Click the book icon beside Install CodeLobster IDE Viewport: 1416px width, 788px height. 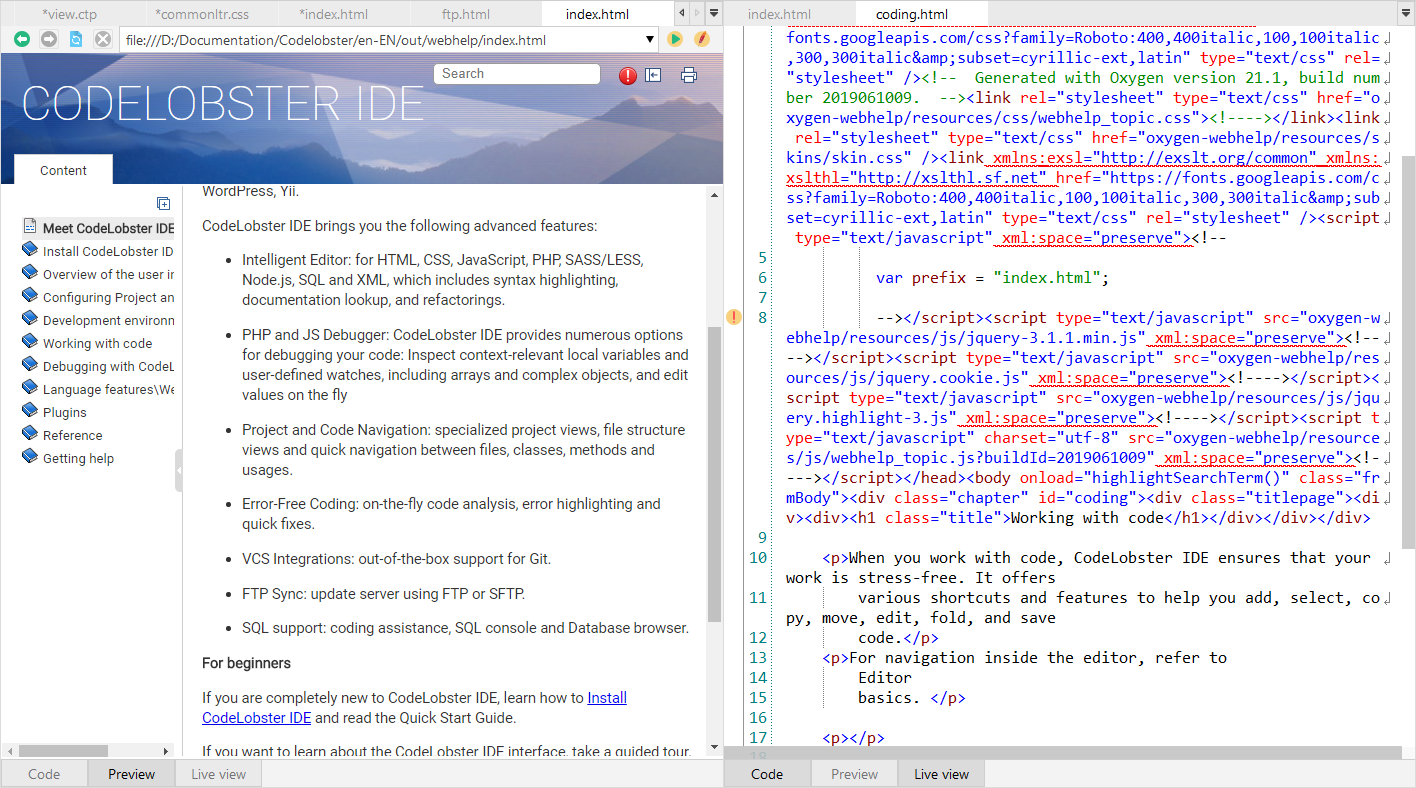(30, 250)
